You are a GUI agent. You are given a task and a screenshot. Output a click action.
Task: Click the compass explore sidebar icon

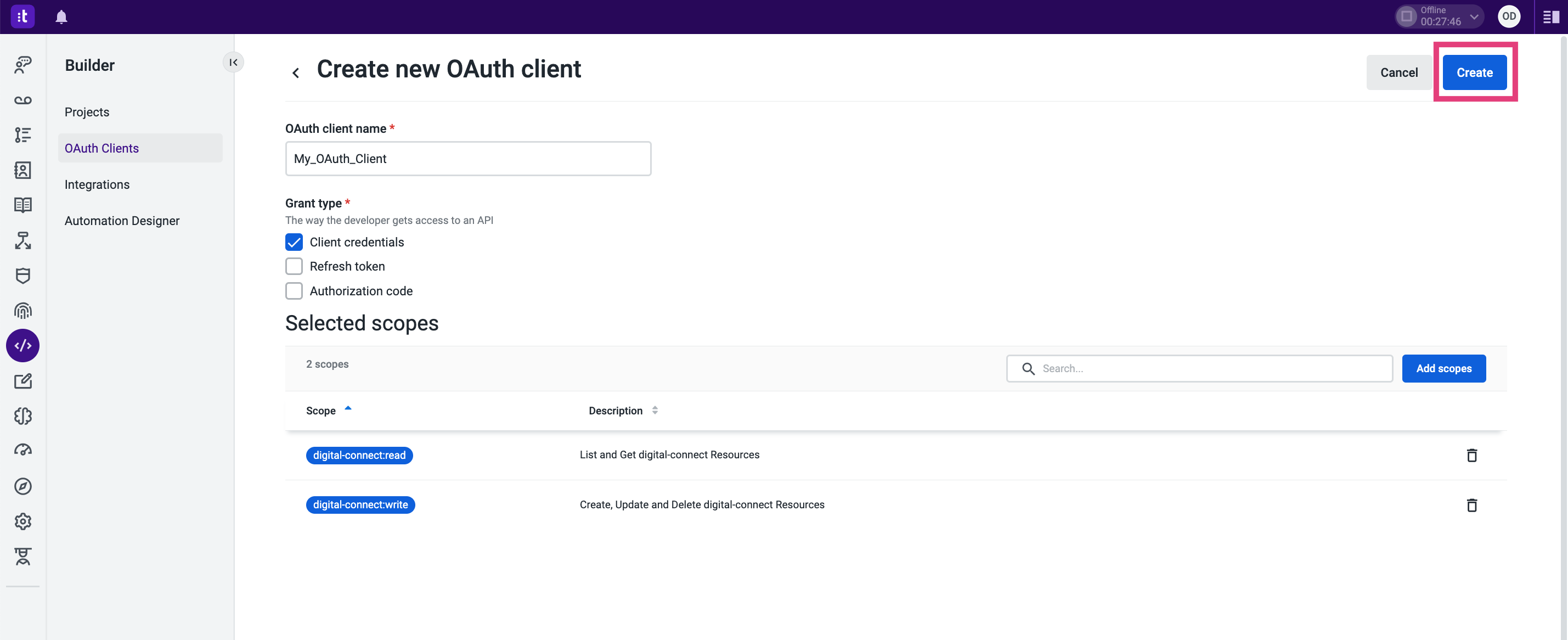22,486
